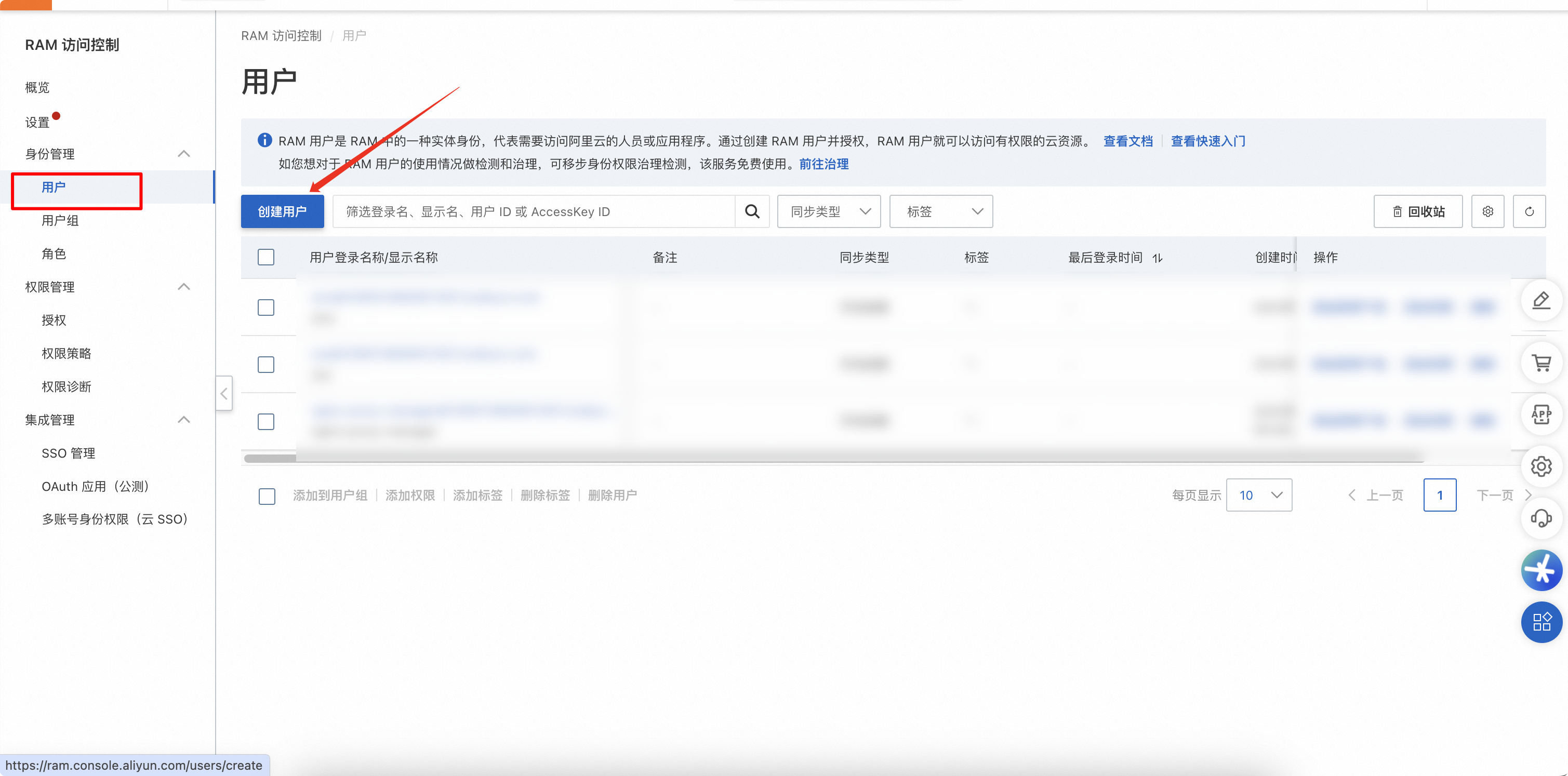This screenshot has width=1568, height=776.
Task: Open 用户组 in the sidebar
Action: [60, 220]
